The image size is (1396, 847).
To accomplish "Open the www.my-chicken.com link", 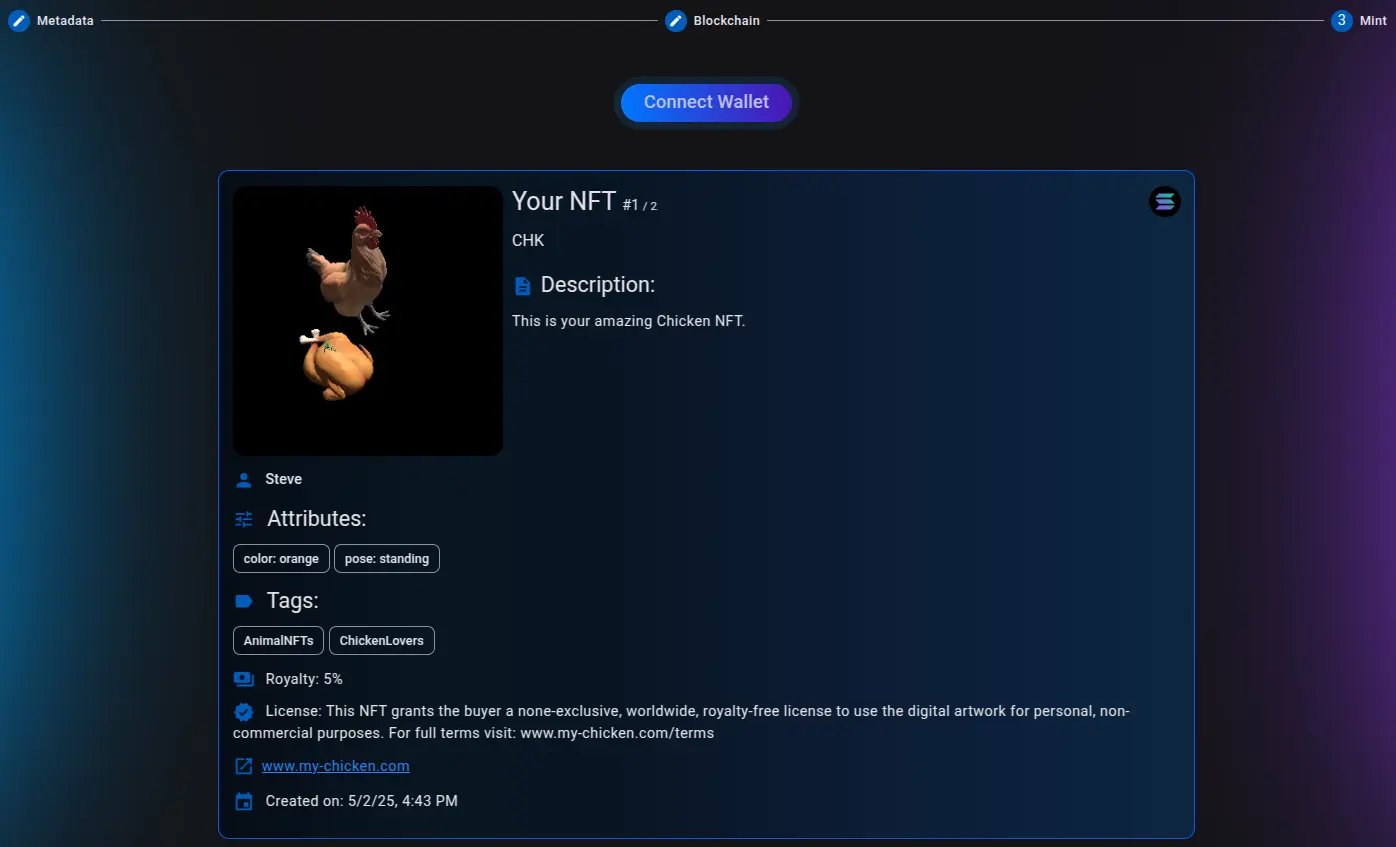I will [x=335, y=765].
